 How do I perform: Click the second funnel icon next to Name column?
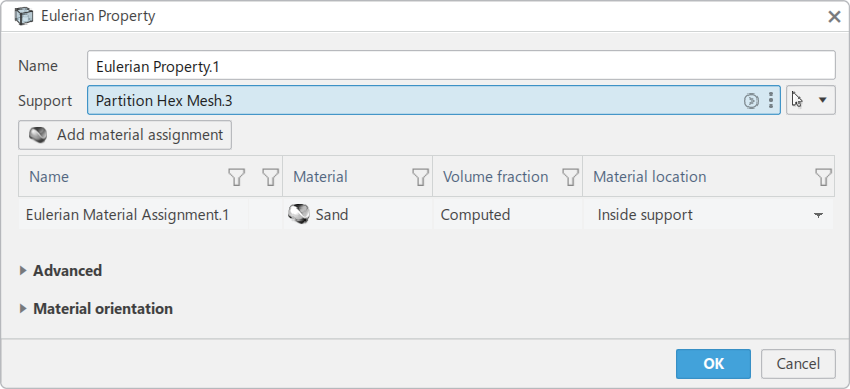pos(270,177)
